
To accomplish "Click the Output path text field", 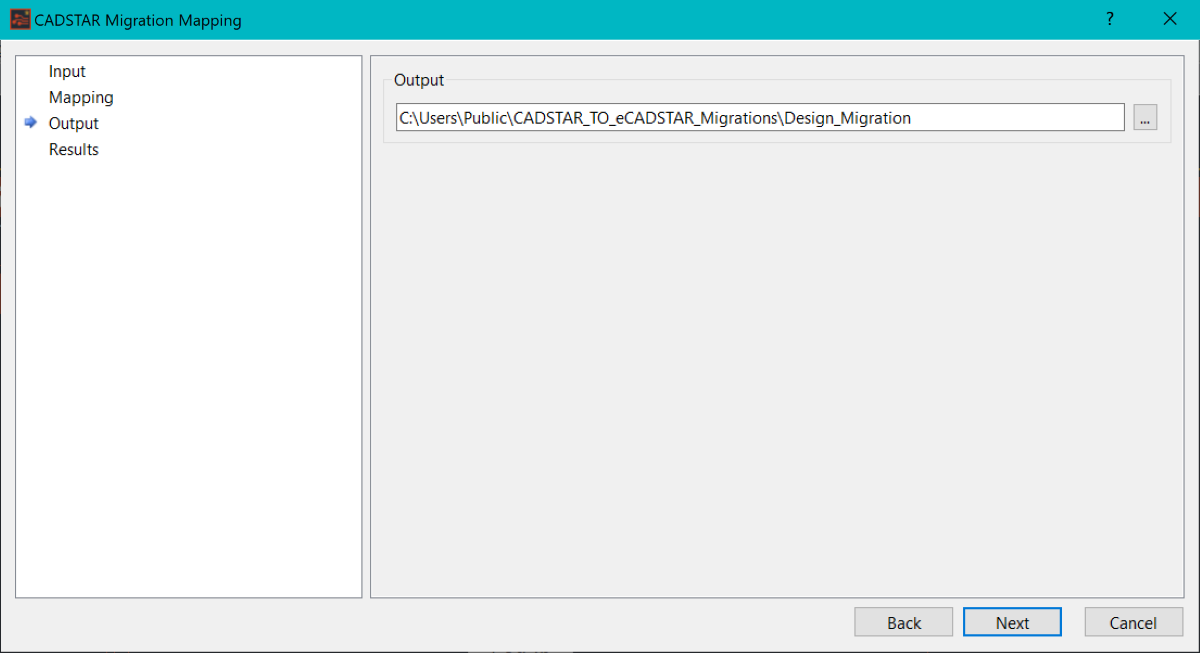I will click(x=760, y=118).
